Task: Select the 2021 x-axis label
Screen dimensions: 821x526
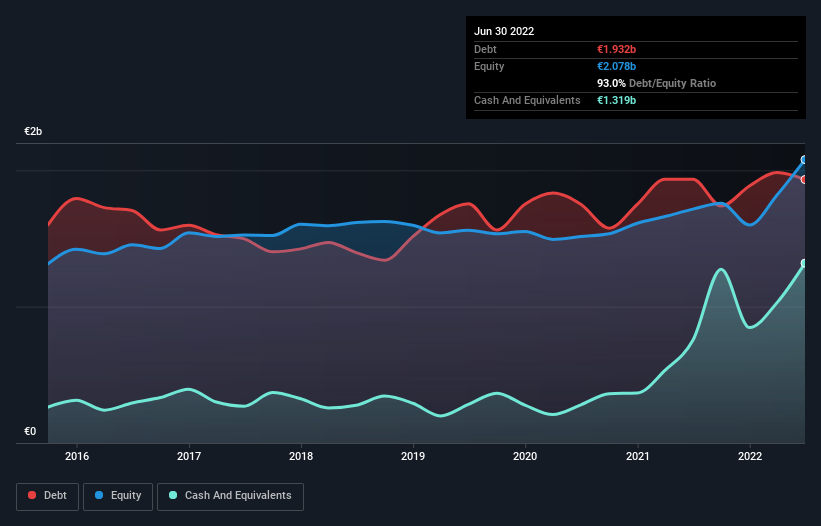Action: pos(638,457)
